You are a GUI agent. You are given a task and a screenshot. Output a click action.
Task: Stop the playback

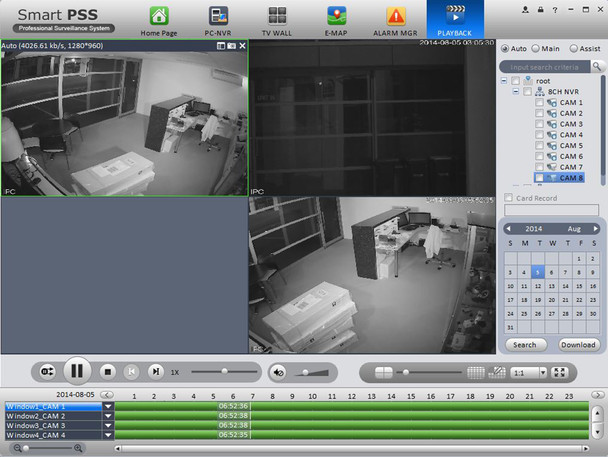108,372
